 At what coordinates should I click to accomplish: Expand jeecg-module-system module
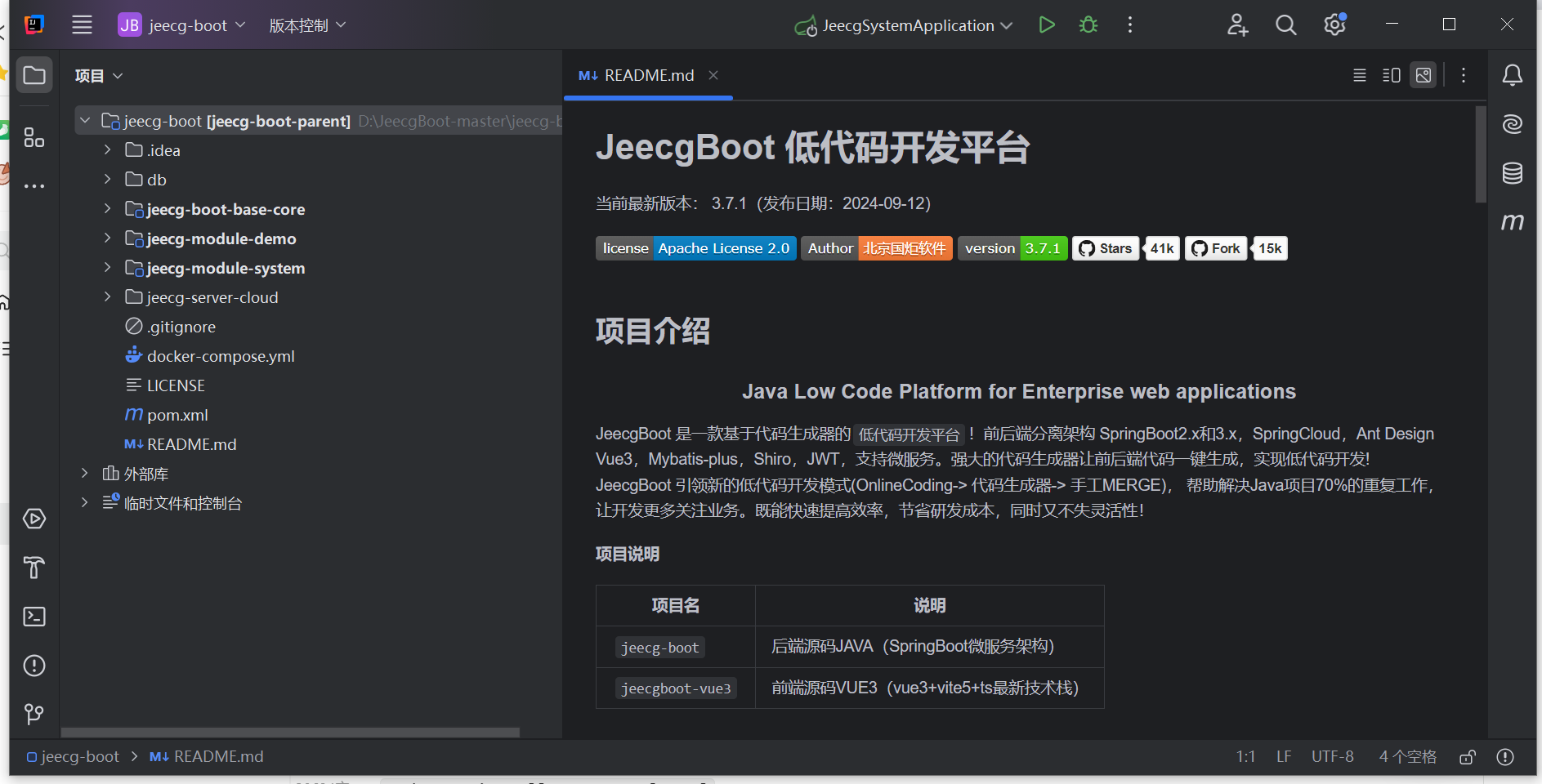(x=107, y=268)
